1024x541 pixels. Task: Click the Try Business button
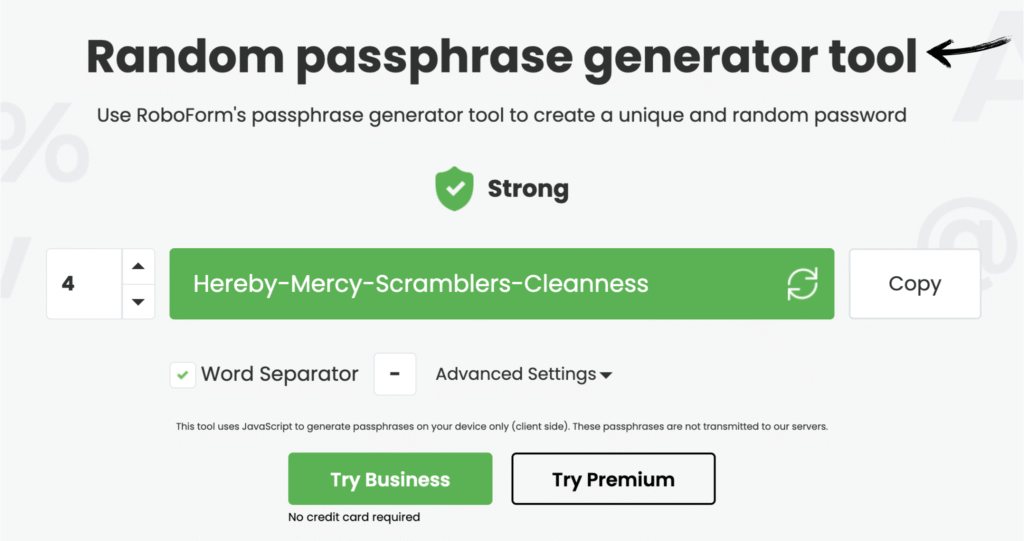point(390,479)
